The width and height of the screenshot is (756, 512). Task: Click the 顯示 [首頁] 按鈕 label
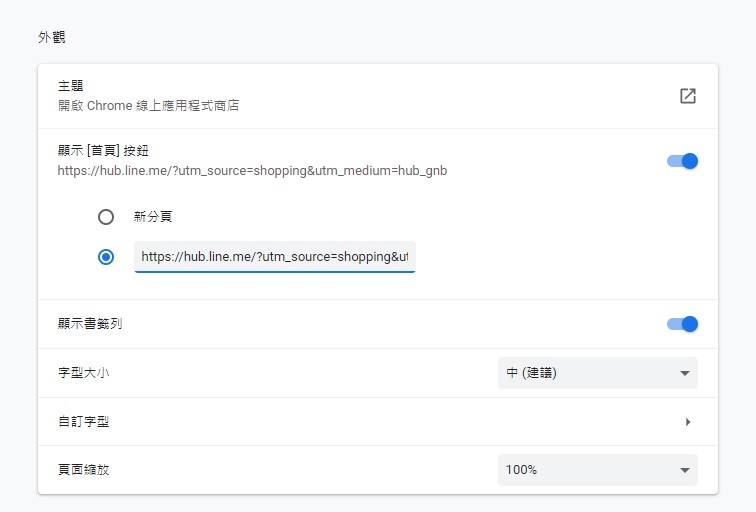click(x=103, y=150)
